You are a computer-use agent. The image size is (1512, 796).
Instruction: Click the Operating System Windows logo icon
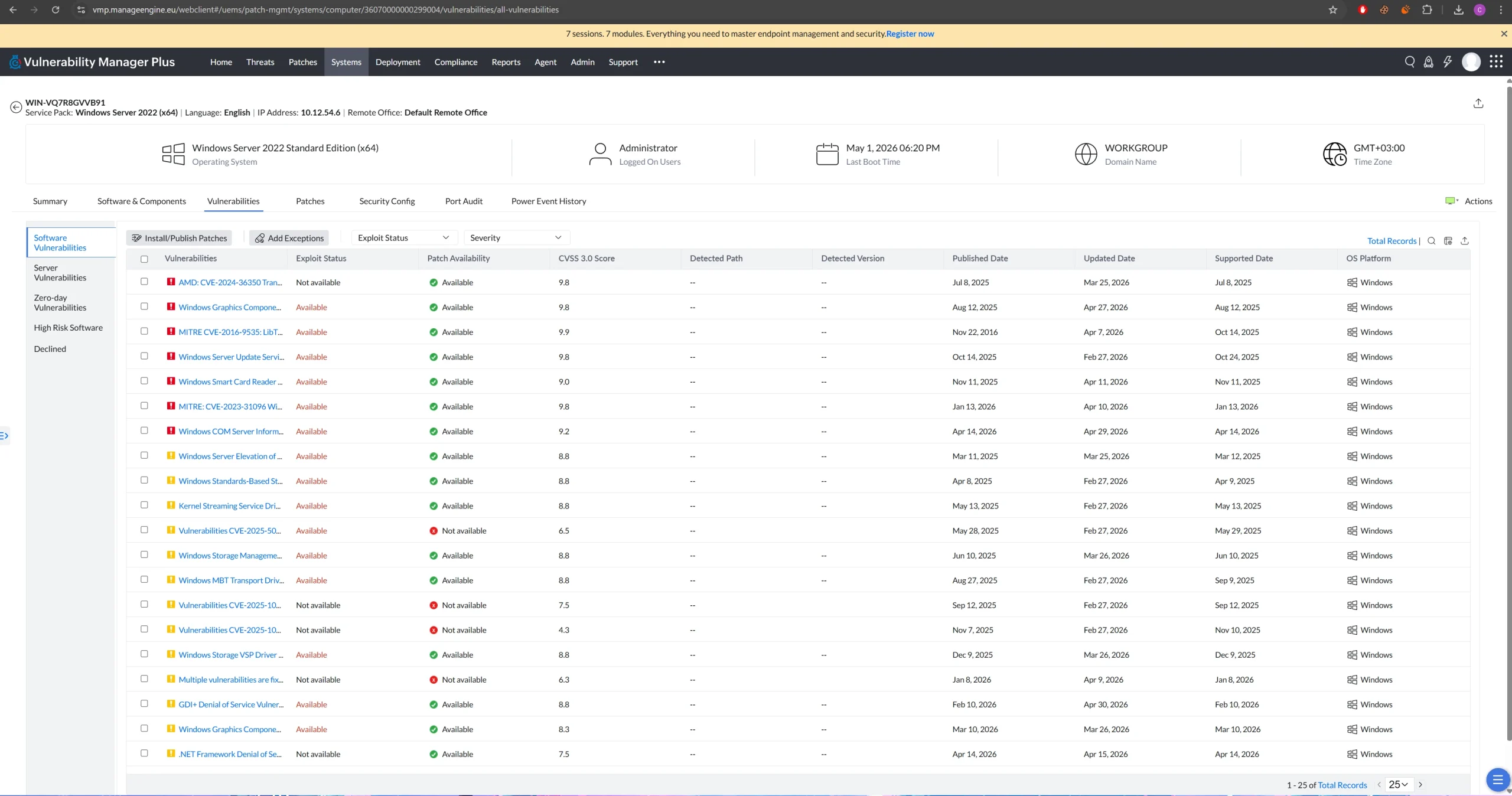(173, 154)
